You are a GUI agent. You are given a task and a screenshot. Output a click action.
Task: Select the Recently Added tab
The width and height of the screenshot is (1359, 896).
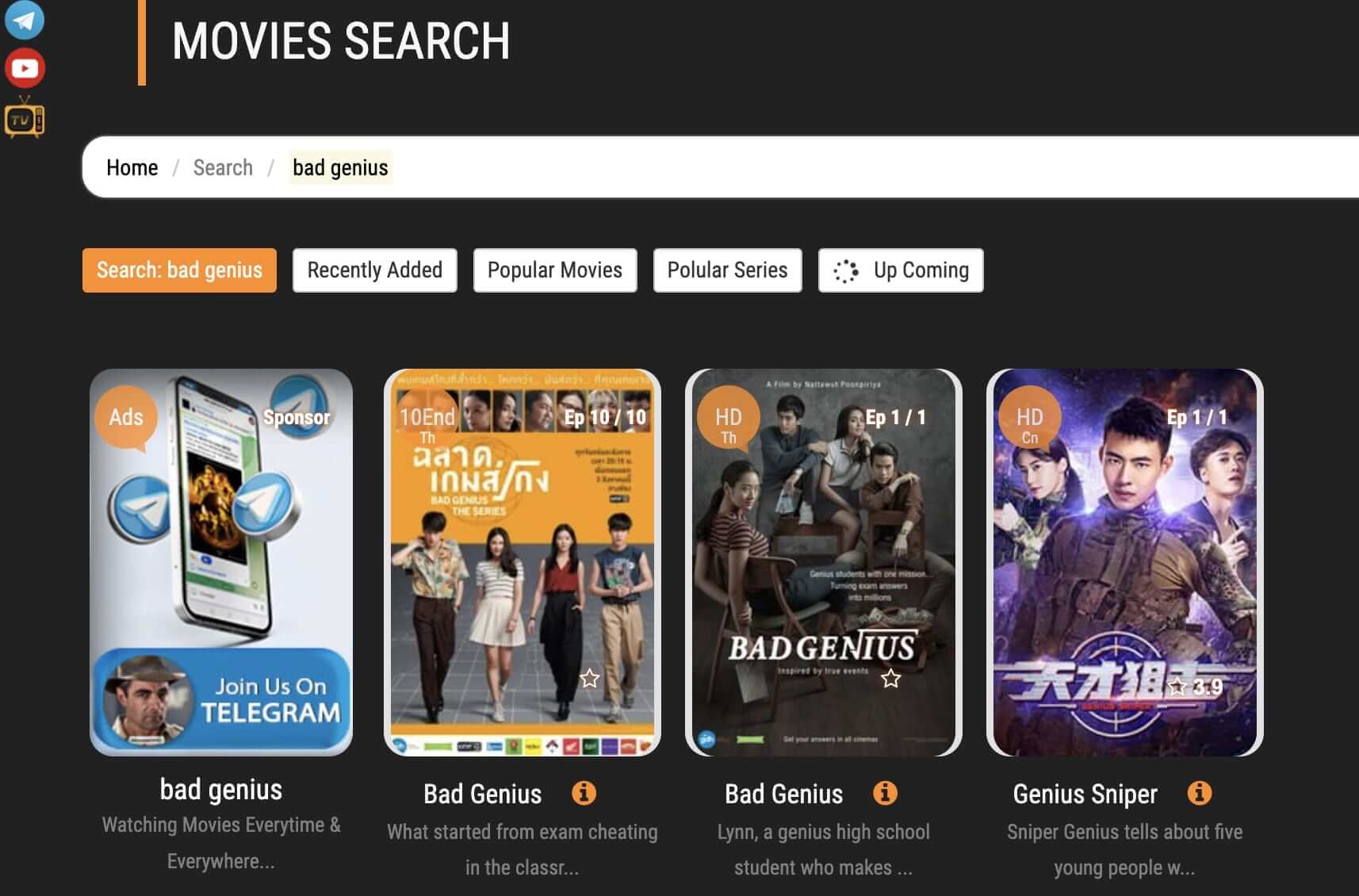tap(374, 270)
